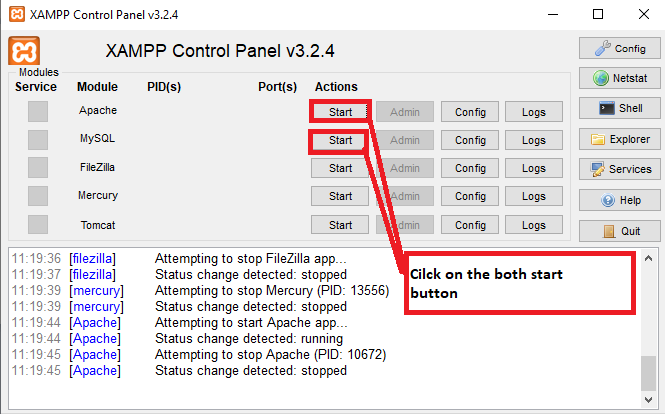
Task: Start the FileZilla module
Action: [340, 168]
